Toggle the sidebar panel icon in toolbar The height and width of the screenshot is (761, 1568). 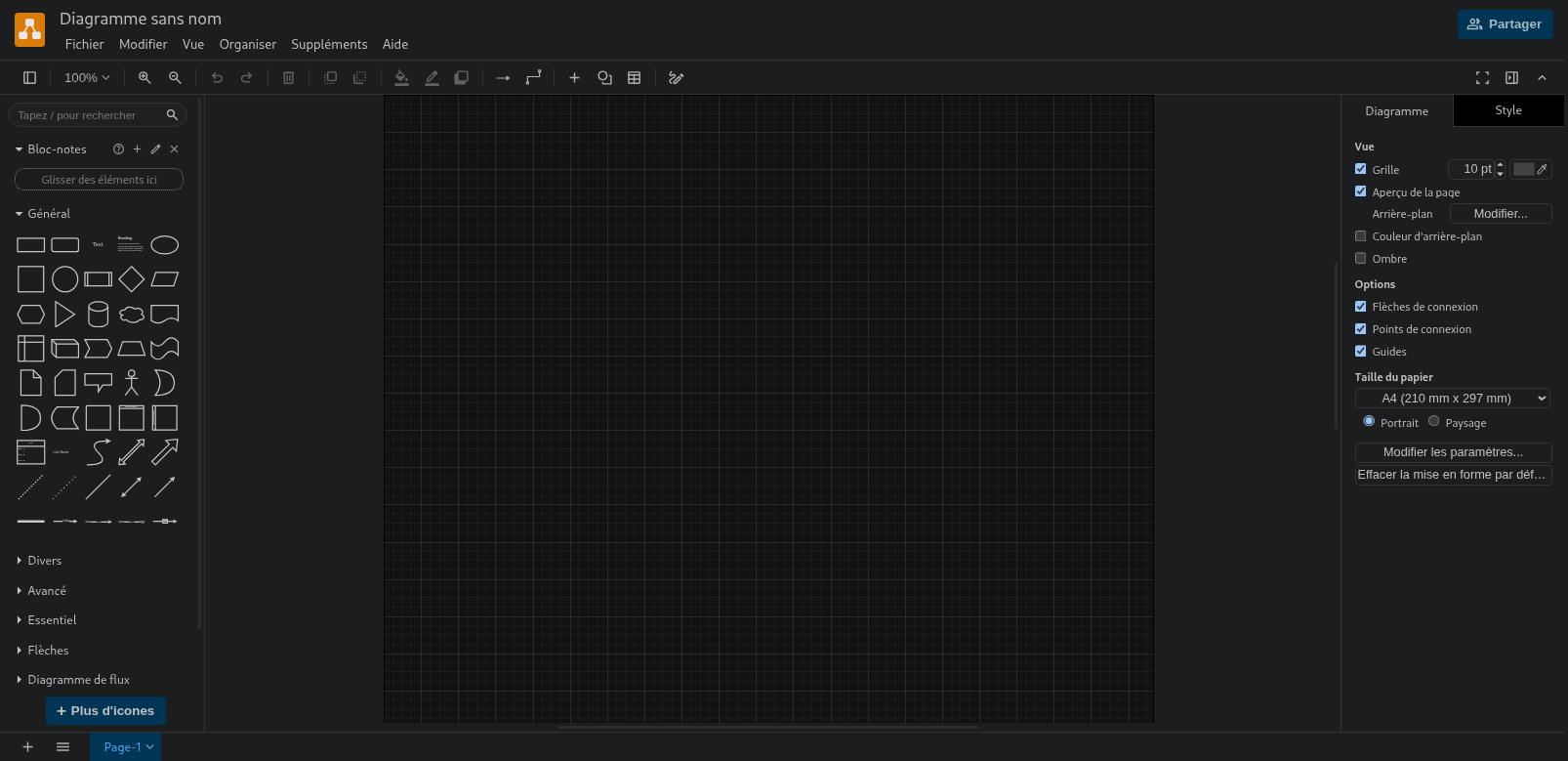(30, 78)
